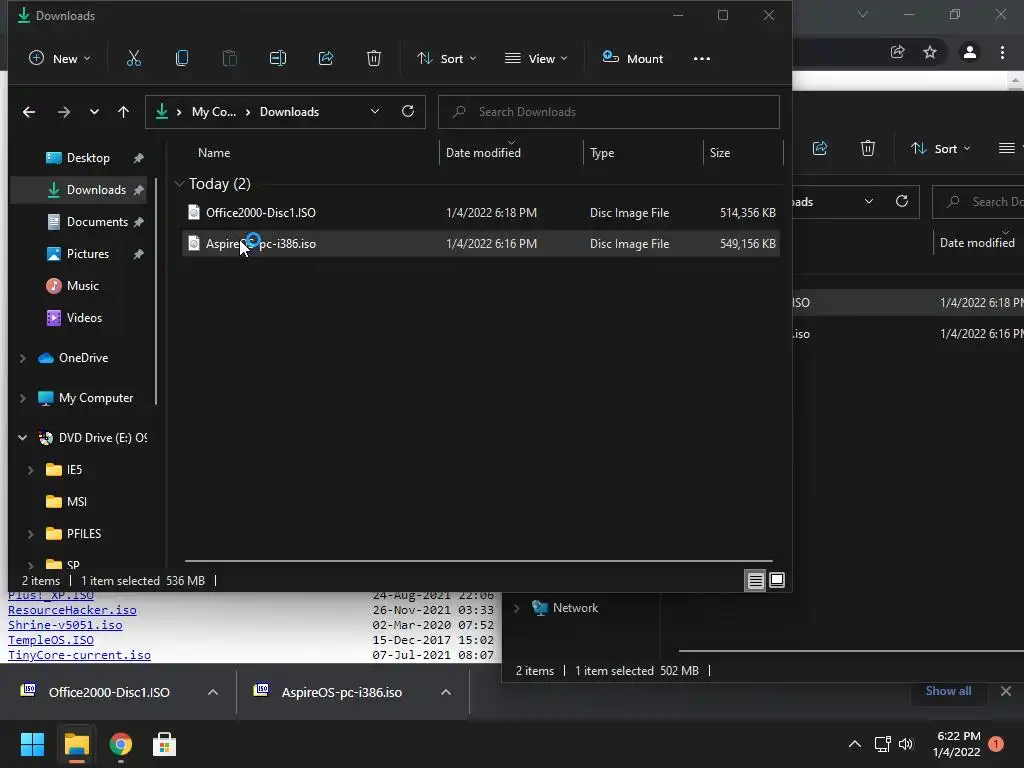Open the Shrine-v5051.iso link

[65, 625]
